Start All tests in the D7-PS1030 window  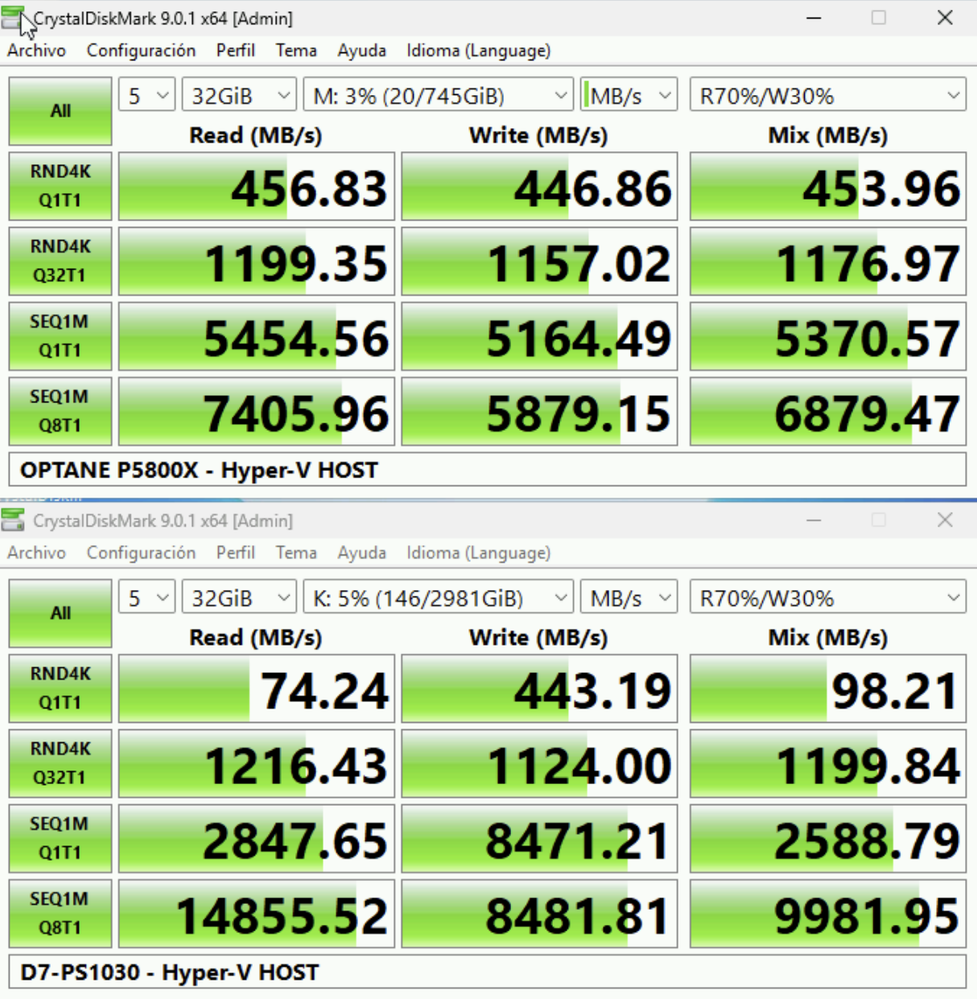pyautogui.click(x=61, y=613)
